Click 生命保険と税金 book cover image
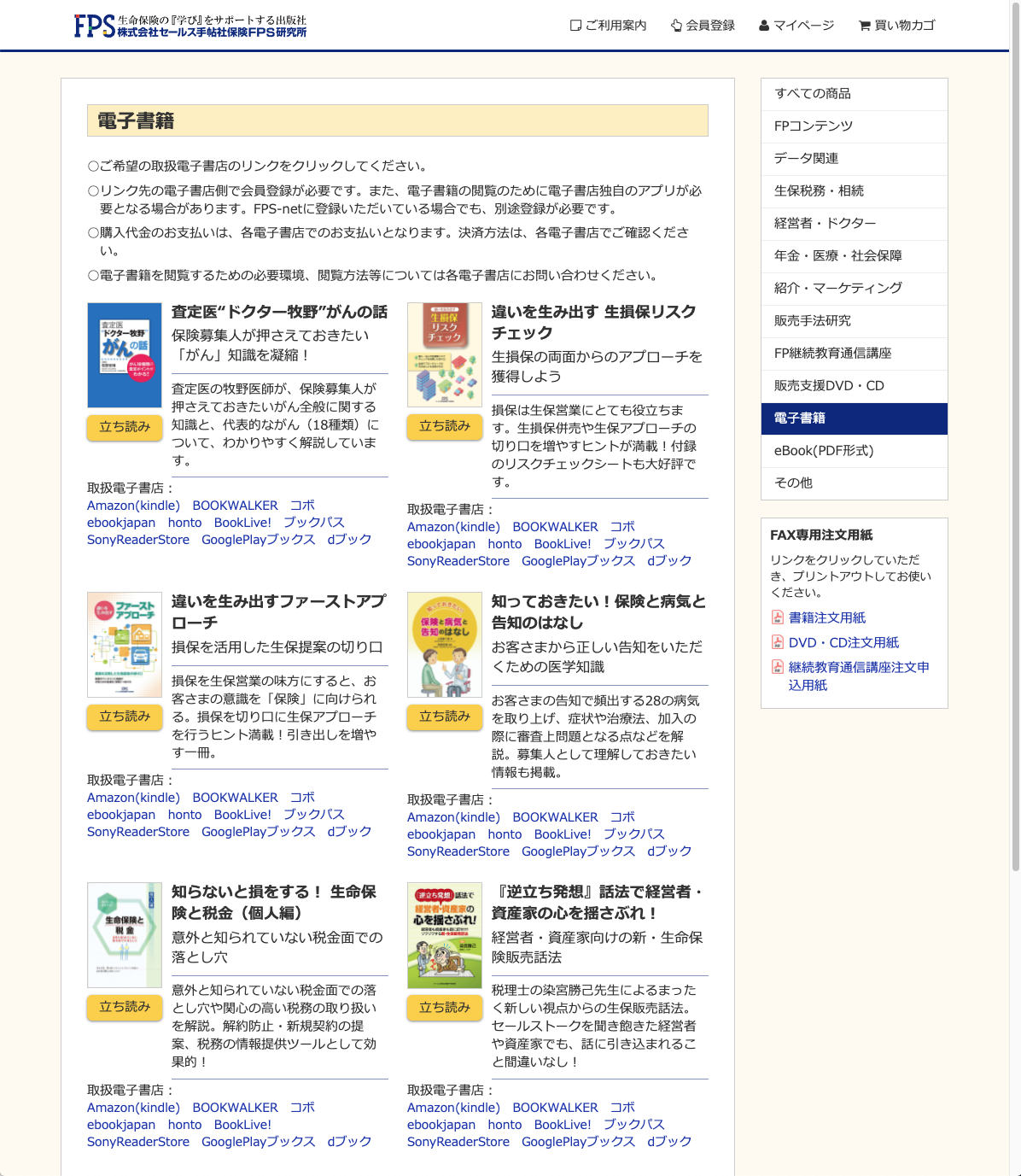Image resolution: width=1021 pixels, height=1176 pixels. 125,935
